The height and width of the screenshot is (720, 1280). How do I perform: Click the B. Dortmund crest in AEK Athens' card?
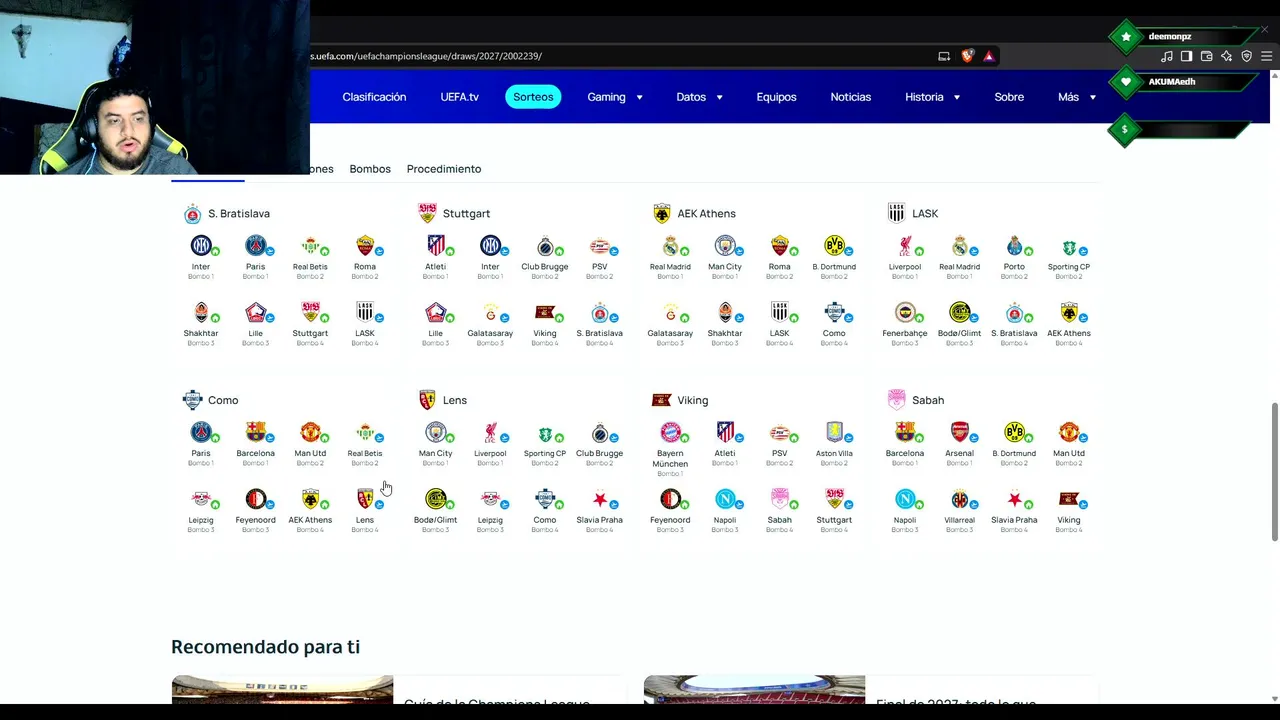[834, 246]
